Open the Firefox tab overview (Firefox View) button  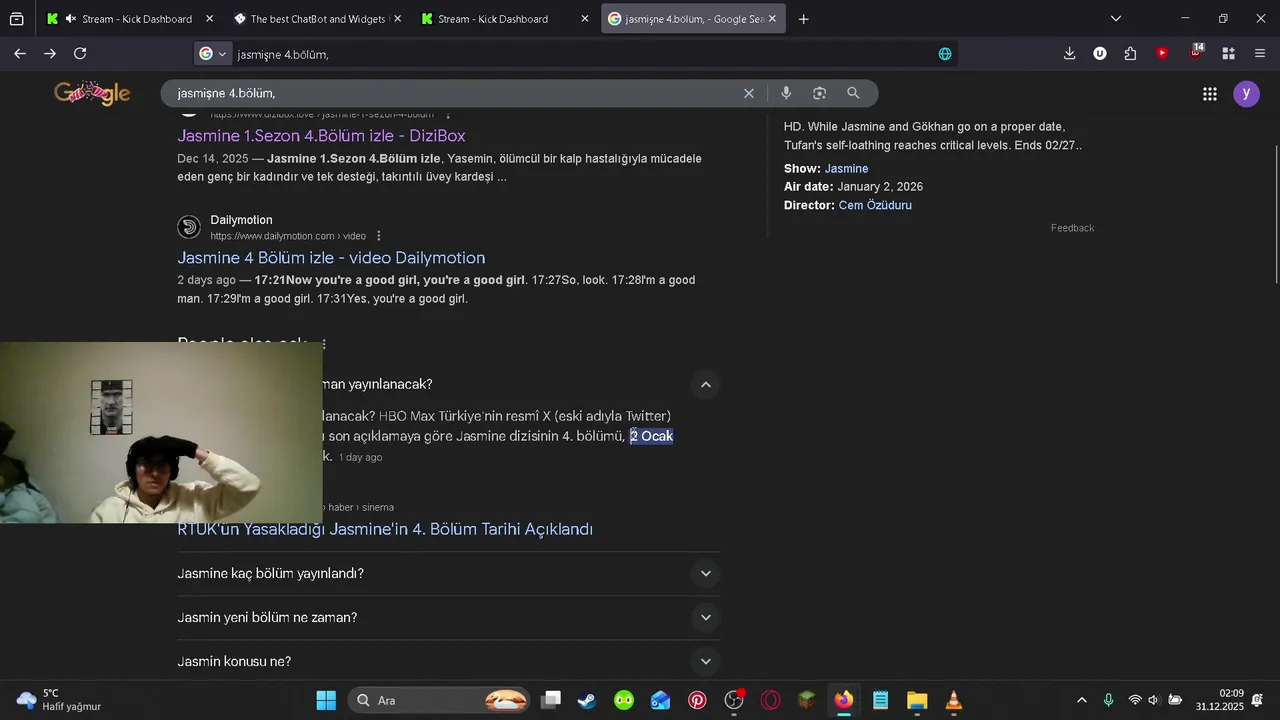(x=16, y=19)
